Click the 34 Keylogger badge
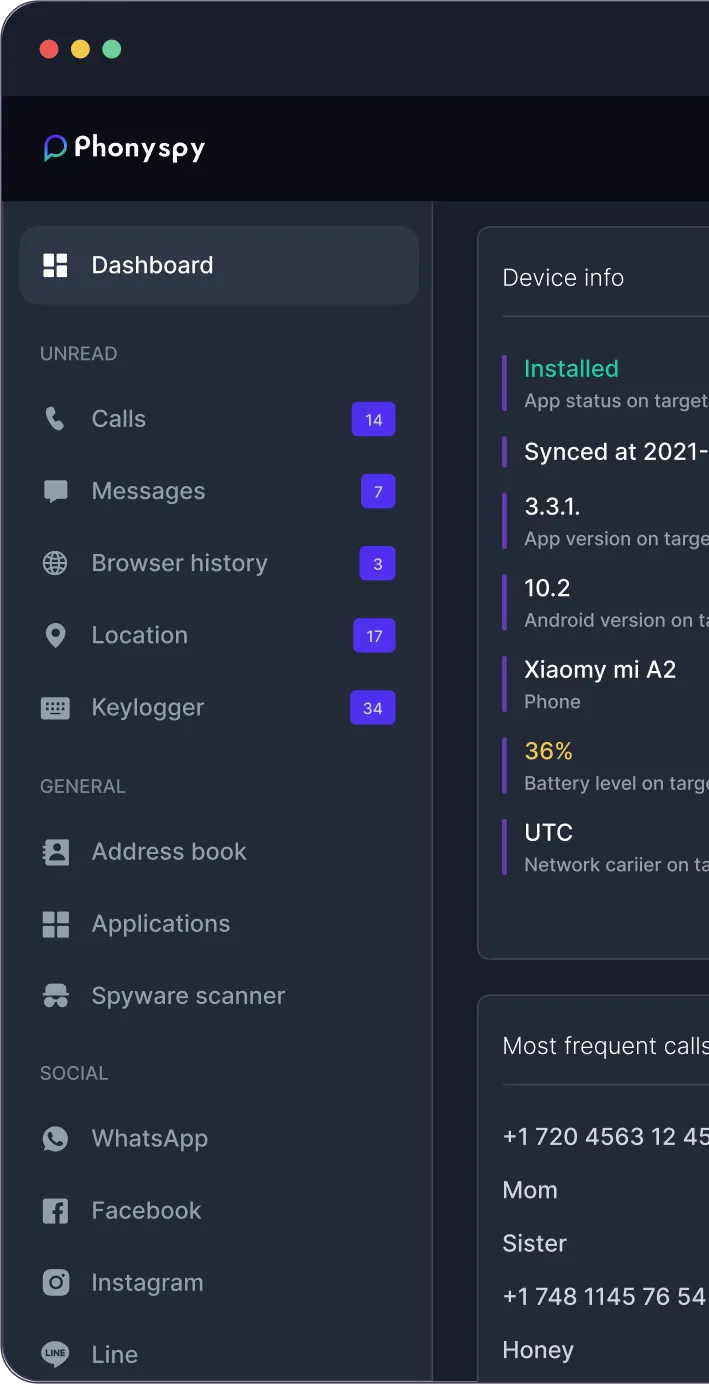The height and width of the screenshot is (1384, 709). (x=372, y=708)
